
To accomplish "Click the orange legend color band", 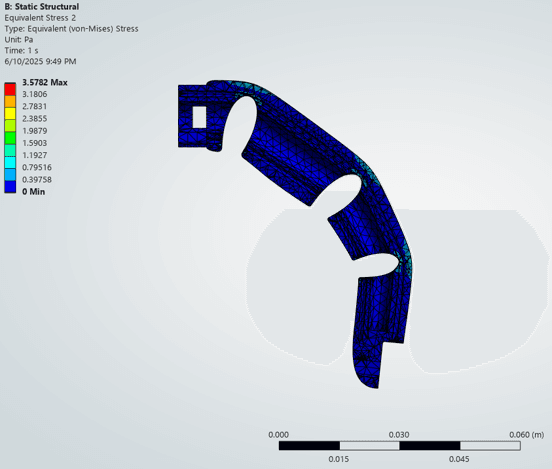I will pos(10,101).
